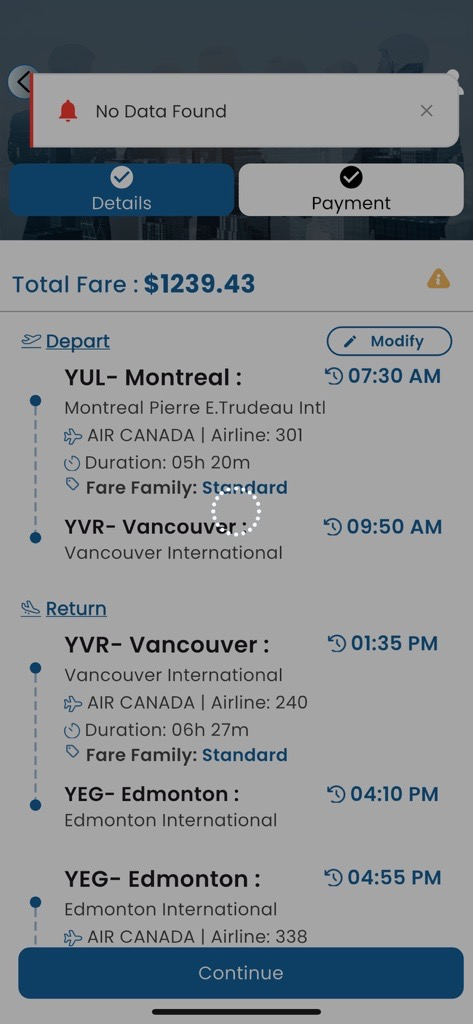Tap the departing plane icon
This screenshot has width=473, height=1024.
[x=31, y=340]
